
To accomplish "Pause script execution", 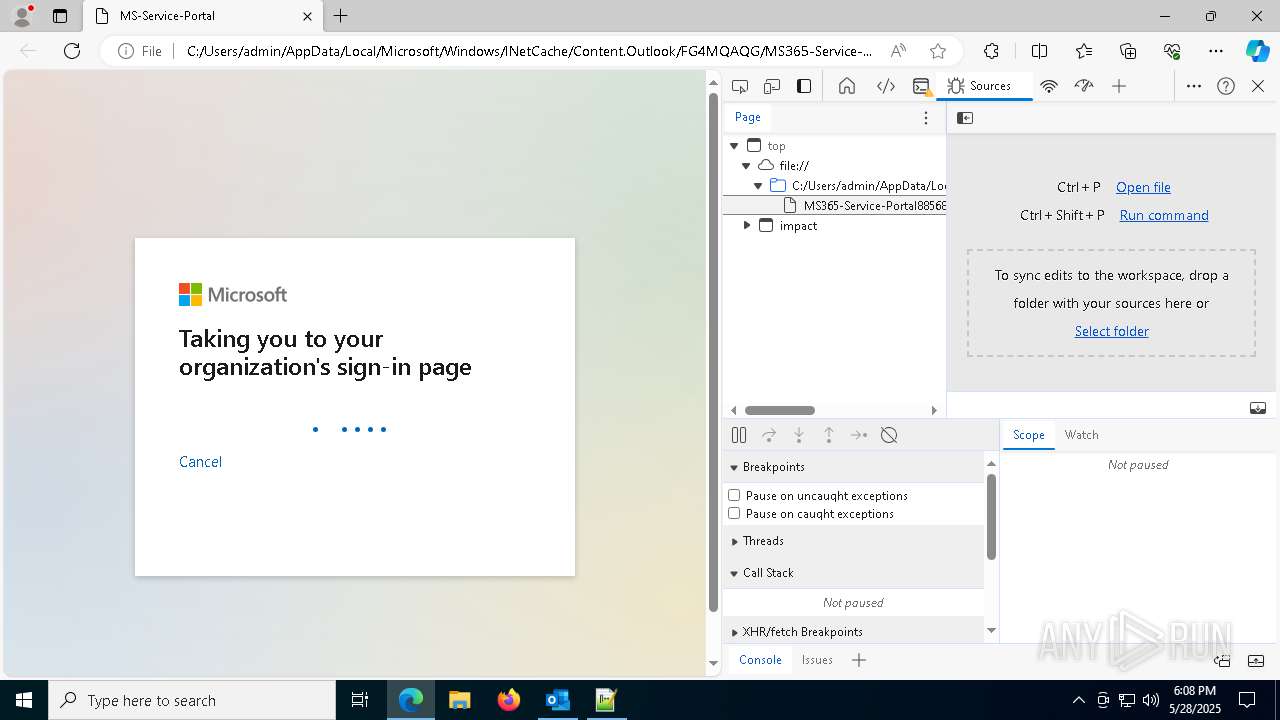I will [x=739, y=435].
